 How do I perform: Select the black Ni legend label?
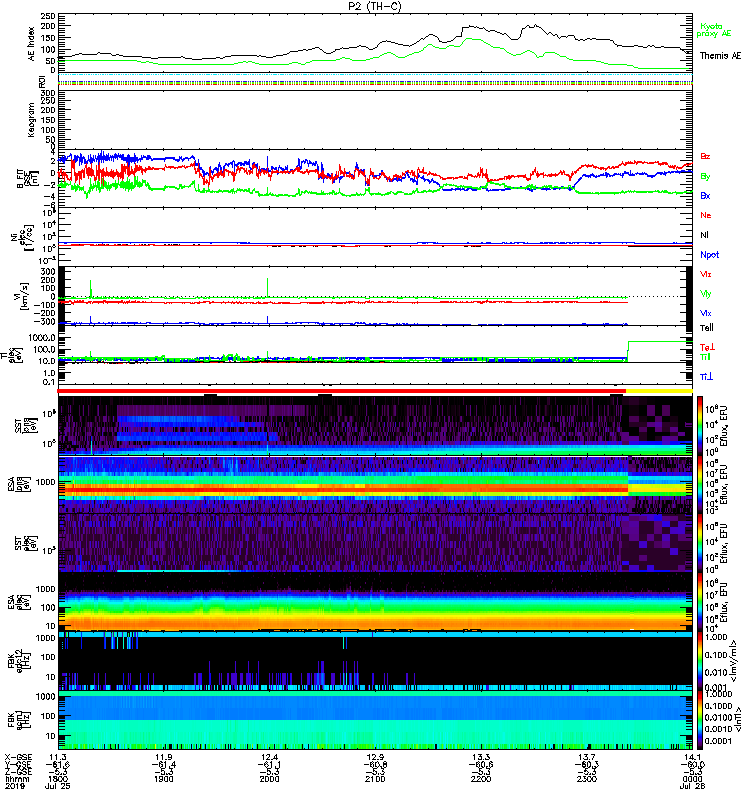(704, 235)
